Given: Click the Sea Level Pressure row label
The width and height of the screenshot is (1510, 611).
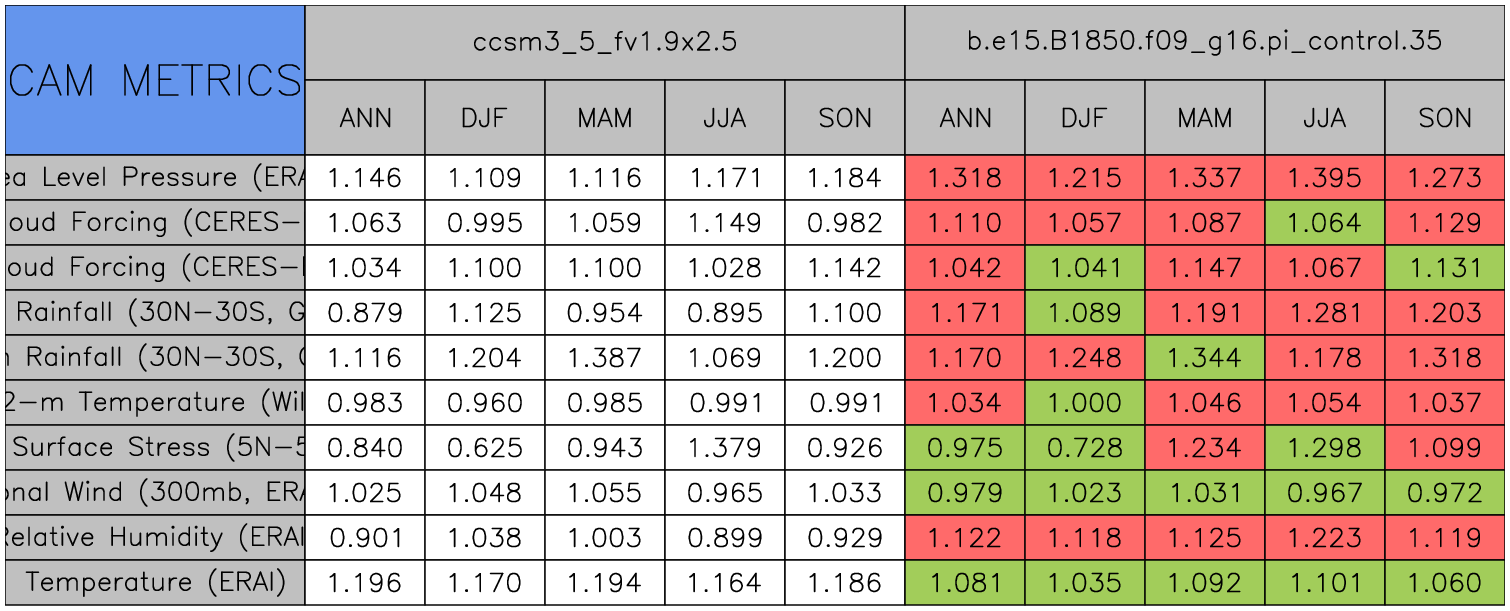Looking at the screenshot, I should tap(155, 177).
